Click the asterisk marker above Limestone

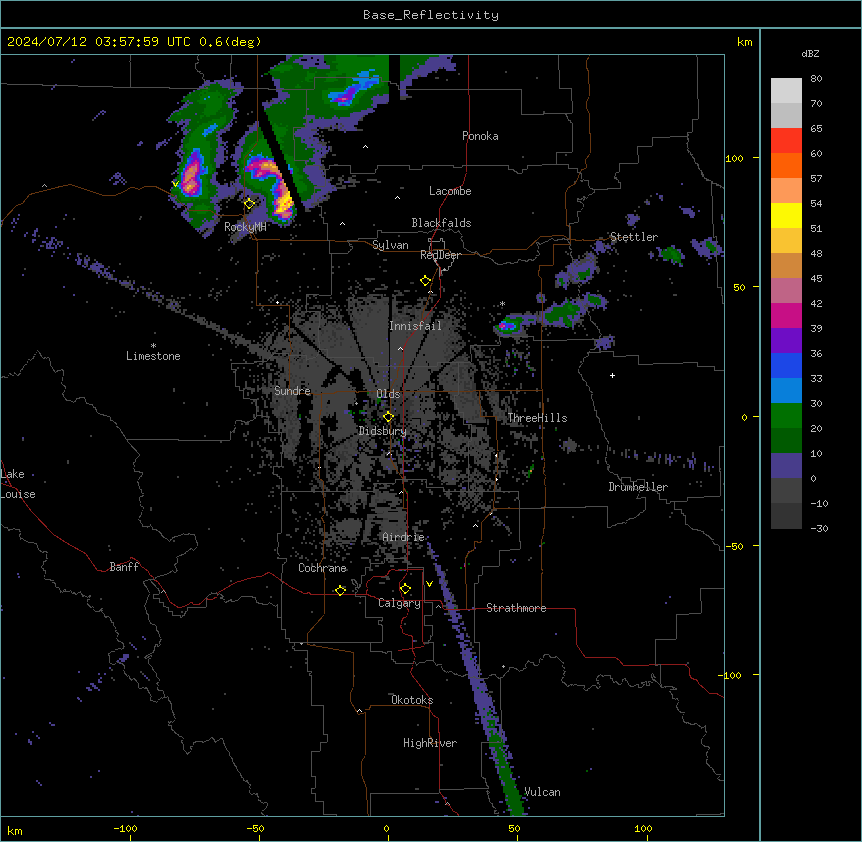click(x=153, y=346)
